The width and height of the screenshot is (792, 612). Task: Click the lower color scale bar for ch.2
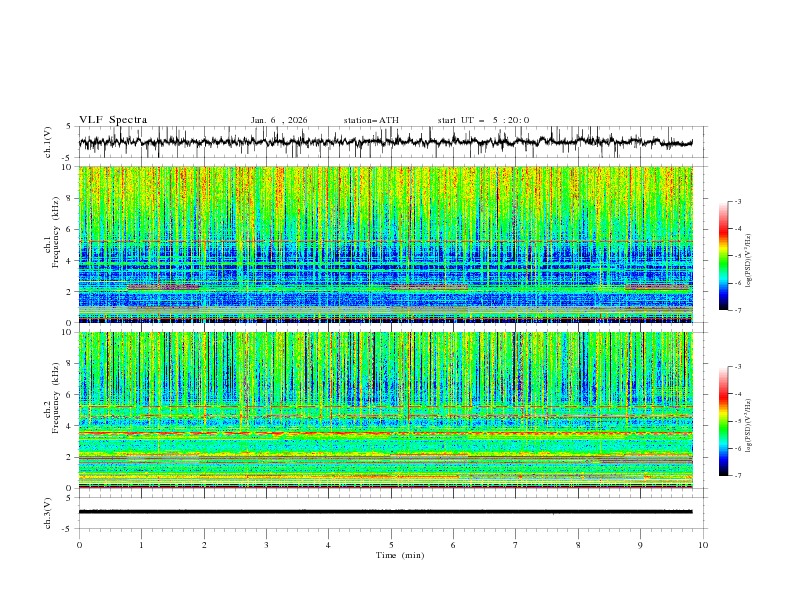point(723,421)
